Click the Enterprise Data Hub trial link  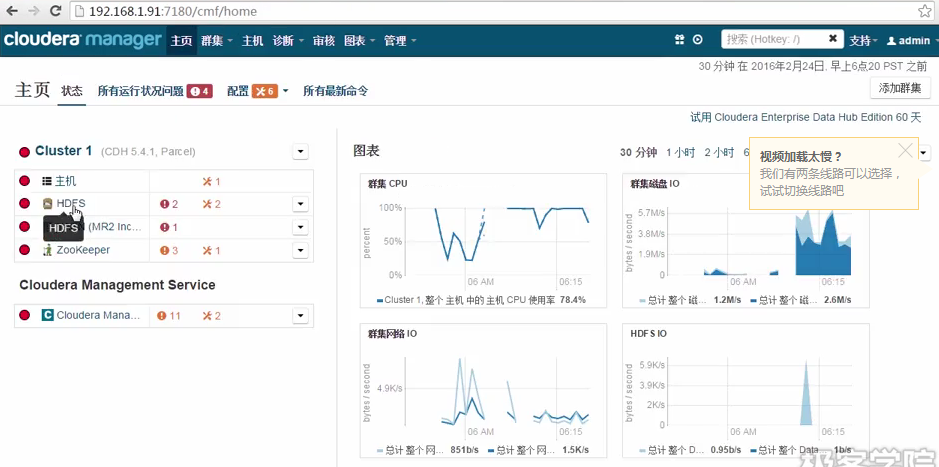tap(805, 117)
